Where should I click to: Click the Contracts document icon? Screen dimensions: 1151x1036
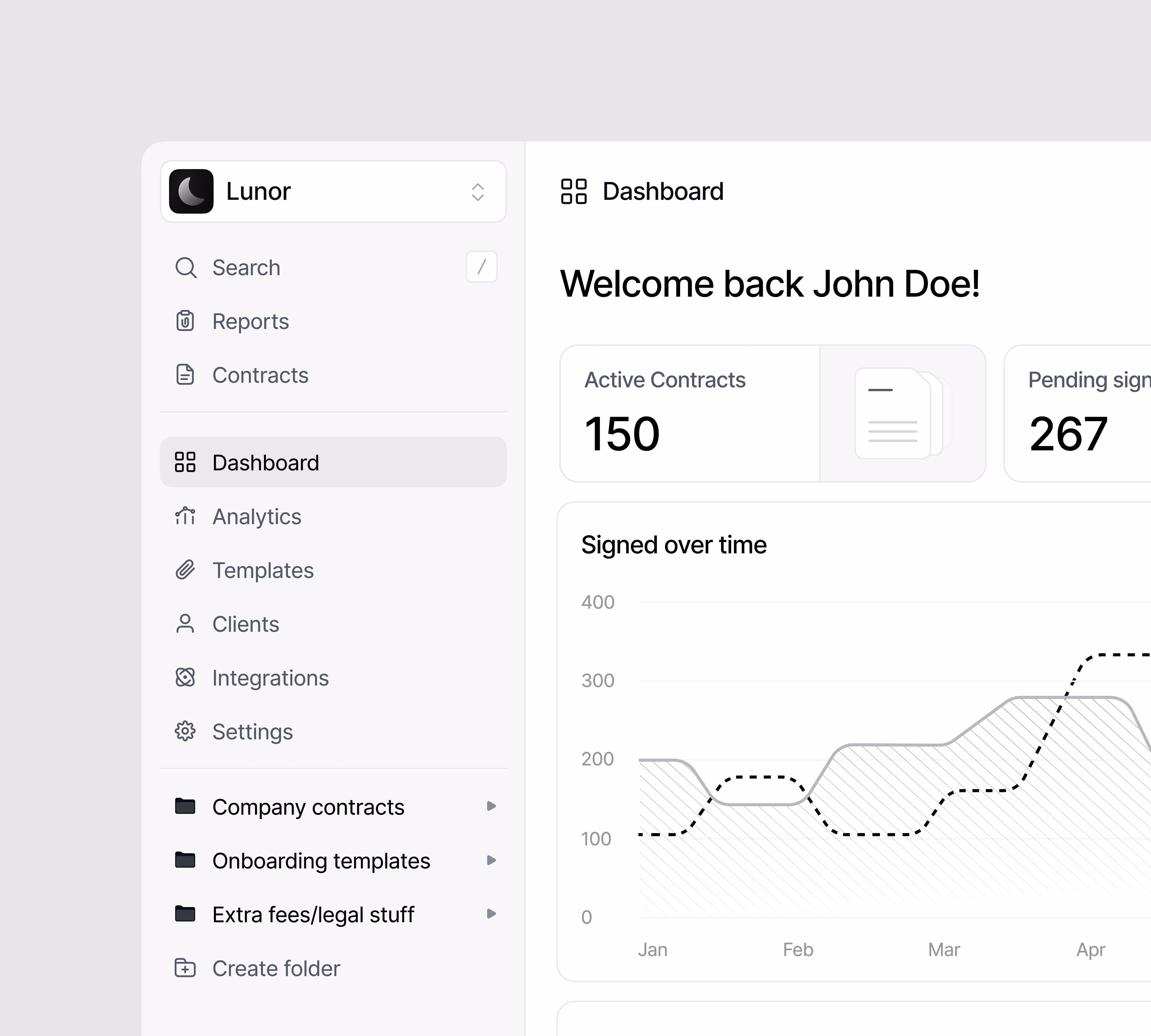[x=185, y=374]
